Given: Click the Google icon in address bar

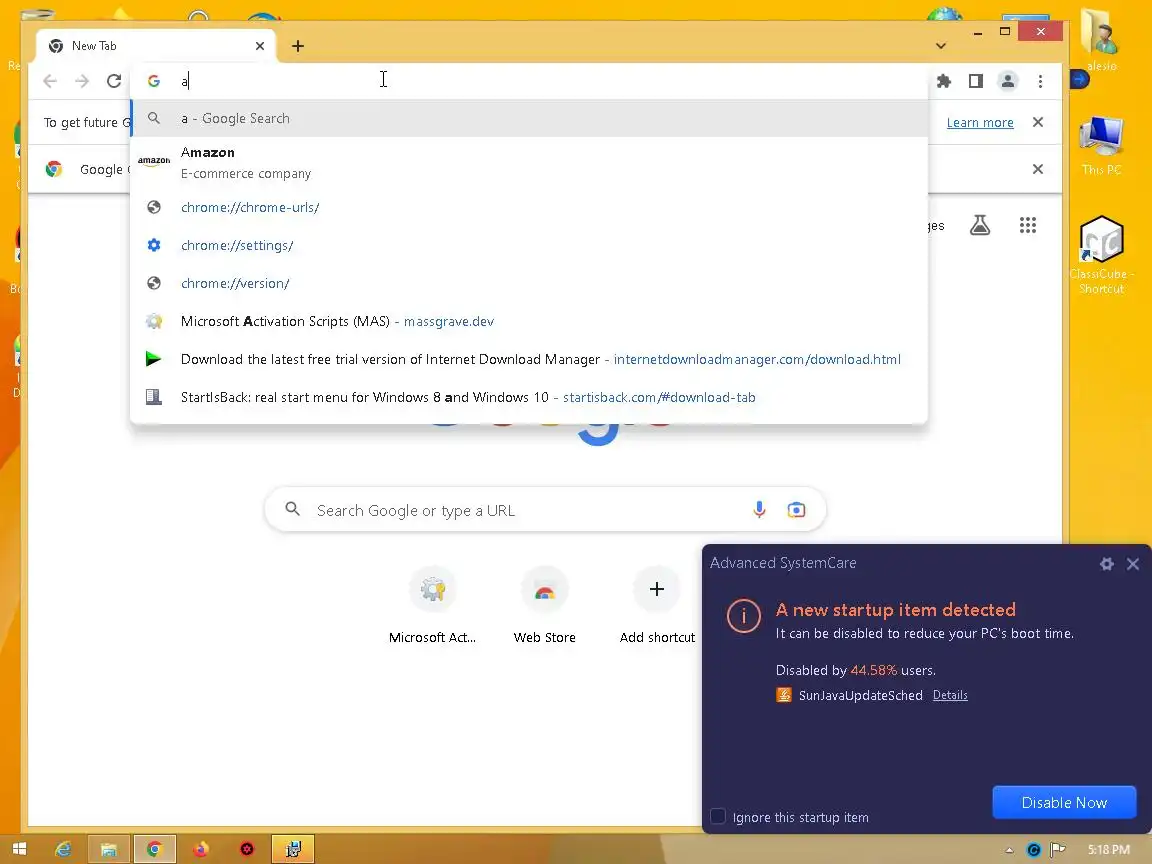Looking at the screenshot, I should 154,81.
